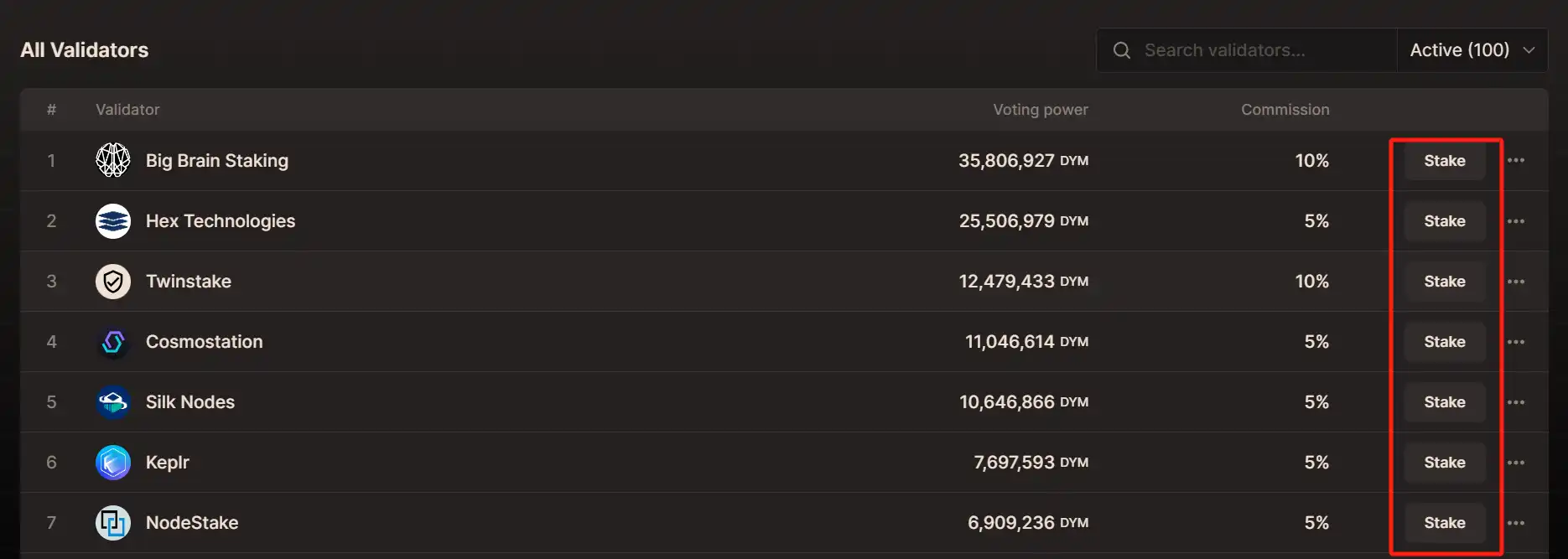Click the Twinstake shield logo
1568x559 pixels.
(113, 282)
